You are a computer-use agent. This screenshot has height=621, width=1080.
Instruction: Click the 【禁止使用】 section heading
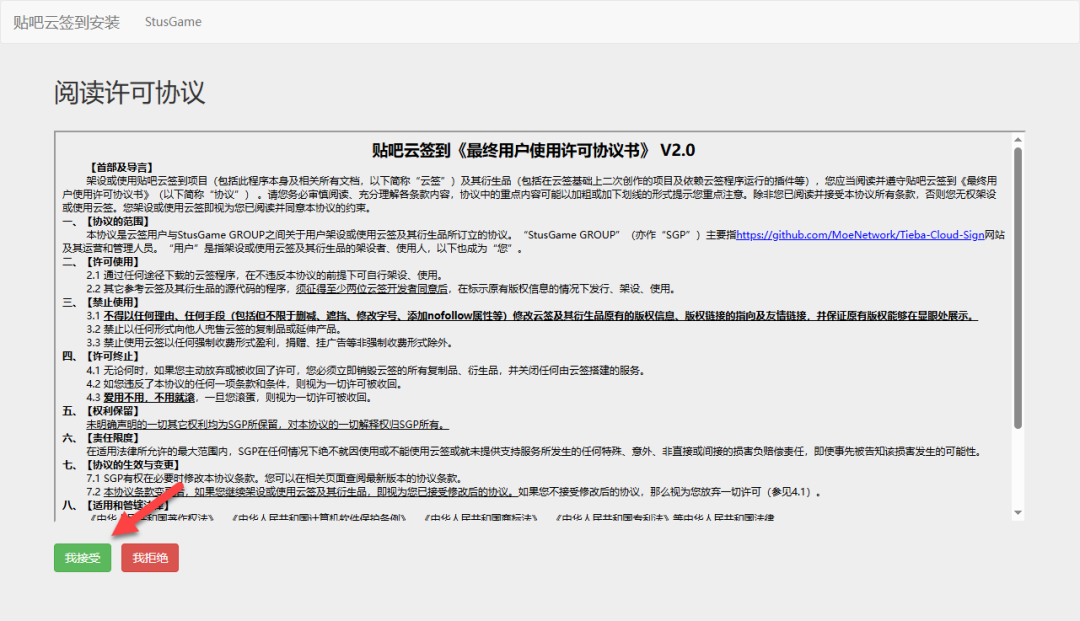pos(115,302)
